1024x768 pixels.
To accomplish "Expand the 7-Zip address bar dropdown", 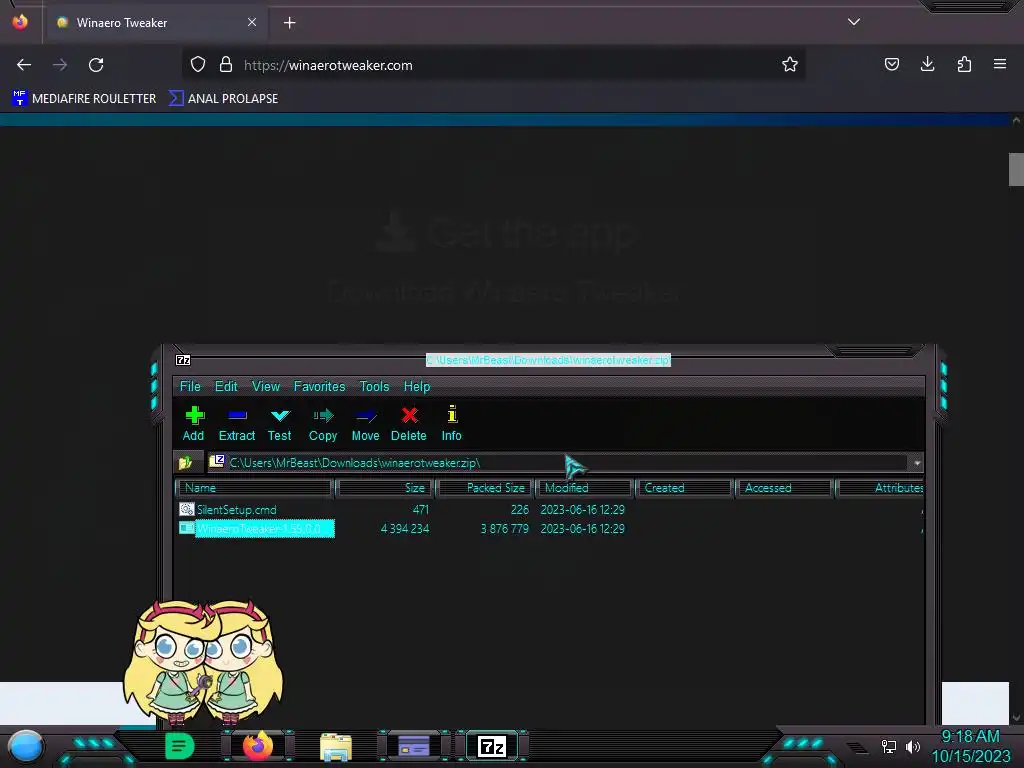I will coord(917,463).
